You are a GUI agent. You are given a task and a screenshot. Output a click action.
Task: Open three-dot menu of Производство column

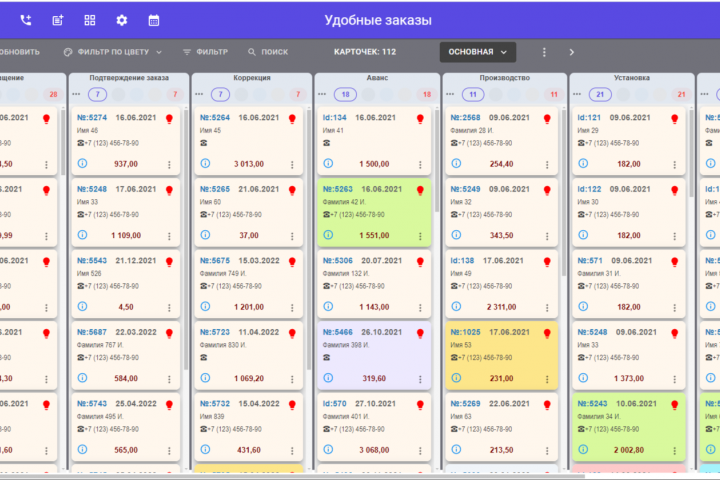coord(450,94)
